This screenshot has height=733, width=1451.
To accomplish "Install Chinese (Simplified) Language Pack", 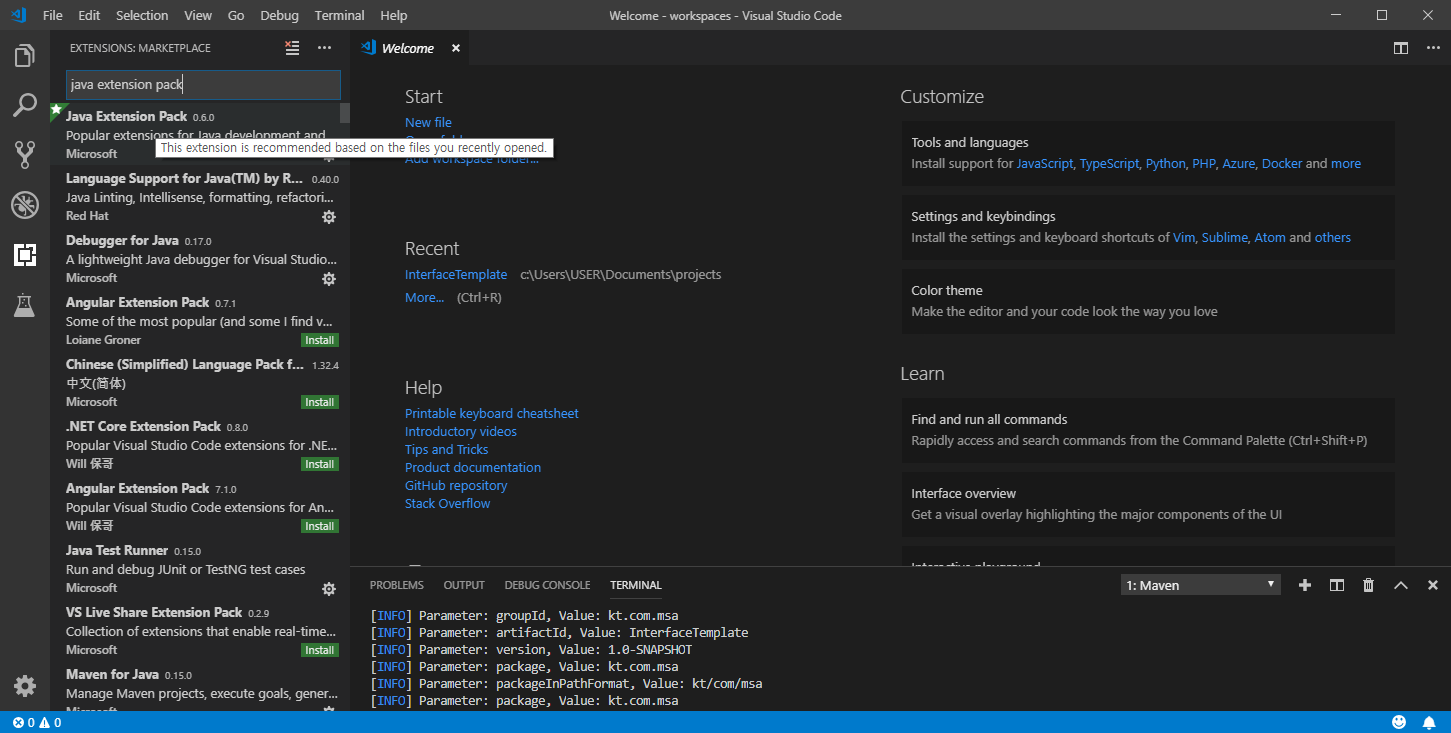I will pyautogui.click(x=320, y=402).
